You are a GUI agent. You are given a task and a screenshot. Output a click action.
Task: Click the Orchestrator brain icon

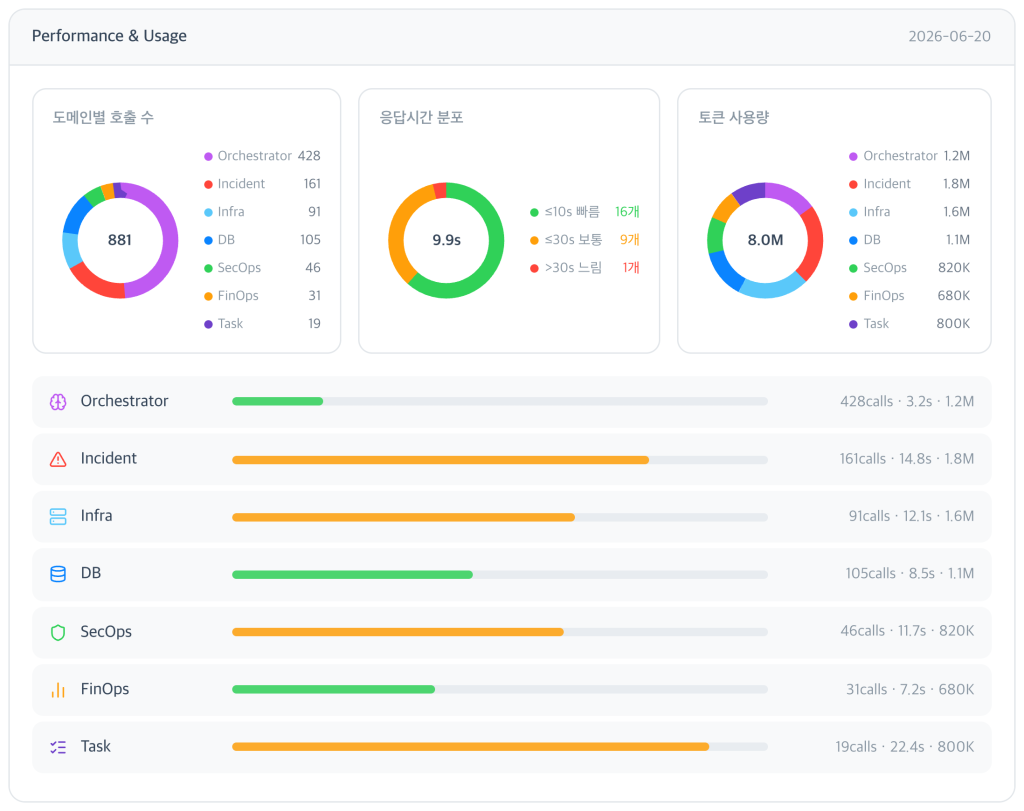point(58,402)
